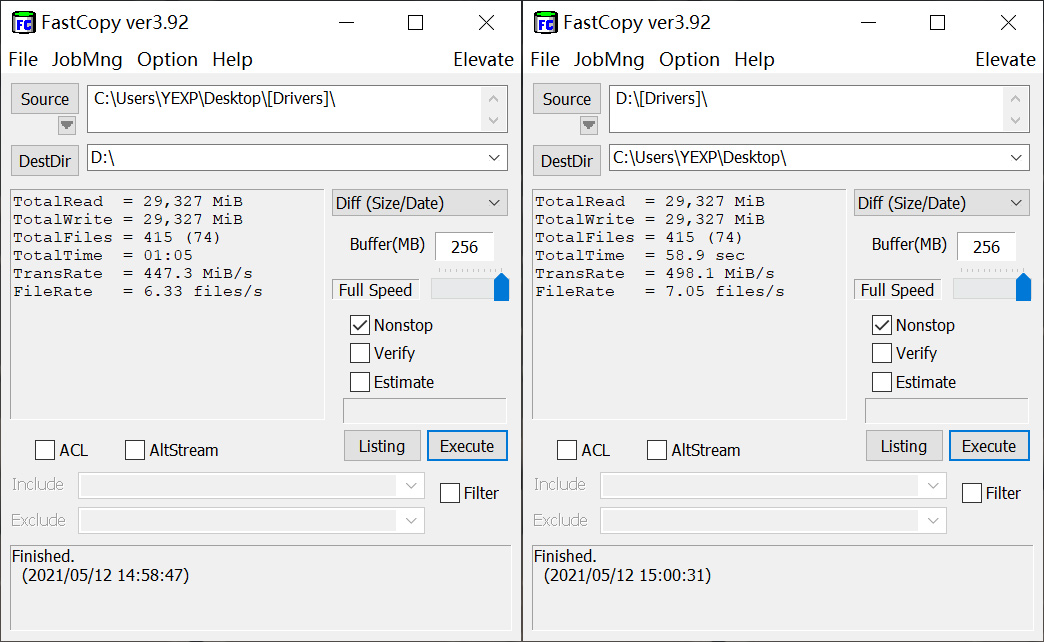1044x642 pixels.
Task: Click TransRate 498.1 MiB/s line
Action: (x=654, y=273)
